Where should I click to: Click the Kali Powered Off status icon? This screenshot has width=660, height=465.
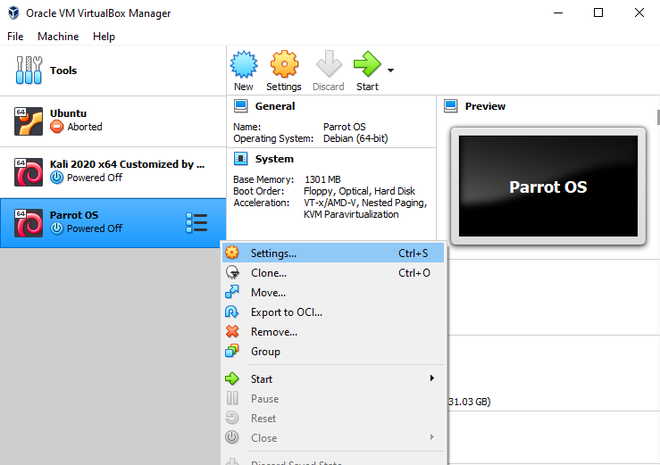tap(57, 178)
